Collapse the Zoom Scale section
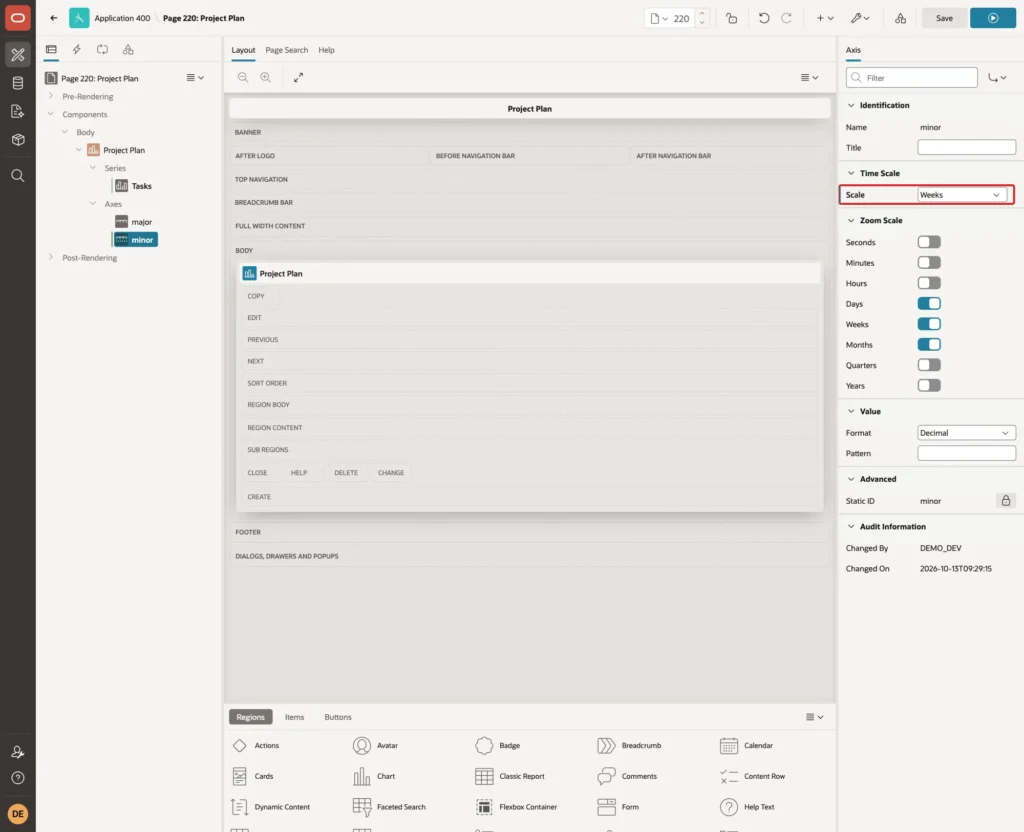This screenshot has width=1024, height=832. 851,221
